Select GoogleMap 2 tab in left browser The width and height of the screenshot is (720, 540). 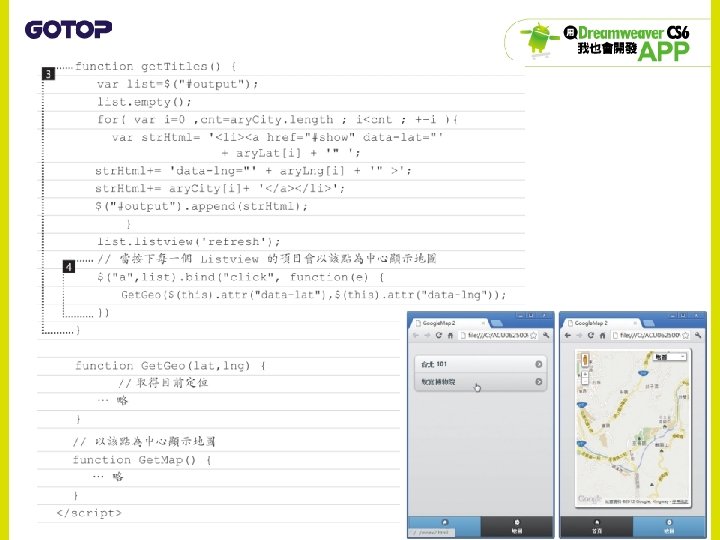click(x=450, y=323)
